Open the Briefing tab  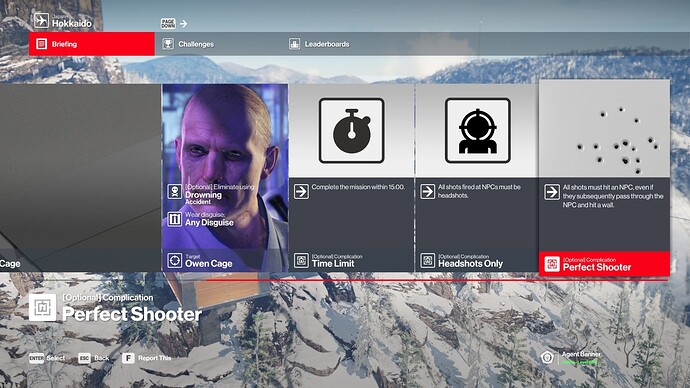pos(92,44)
